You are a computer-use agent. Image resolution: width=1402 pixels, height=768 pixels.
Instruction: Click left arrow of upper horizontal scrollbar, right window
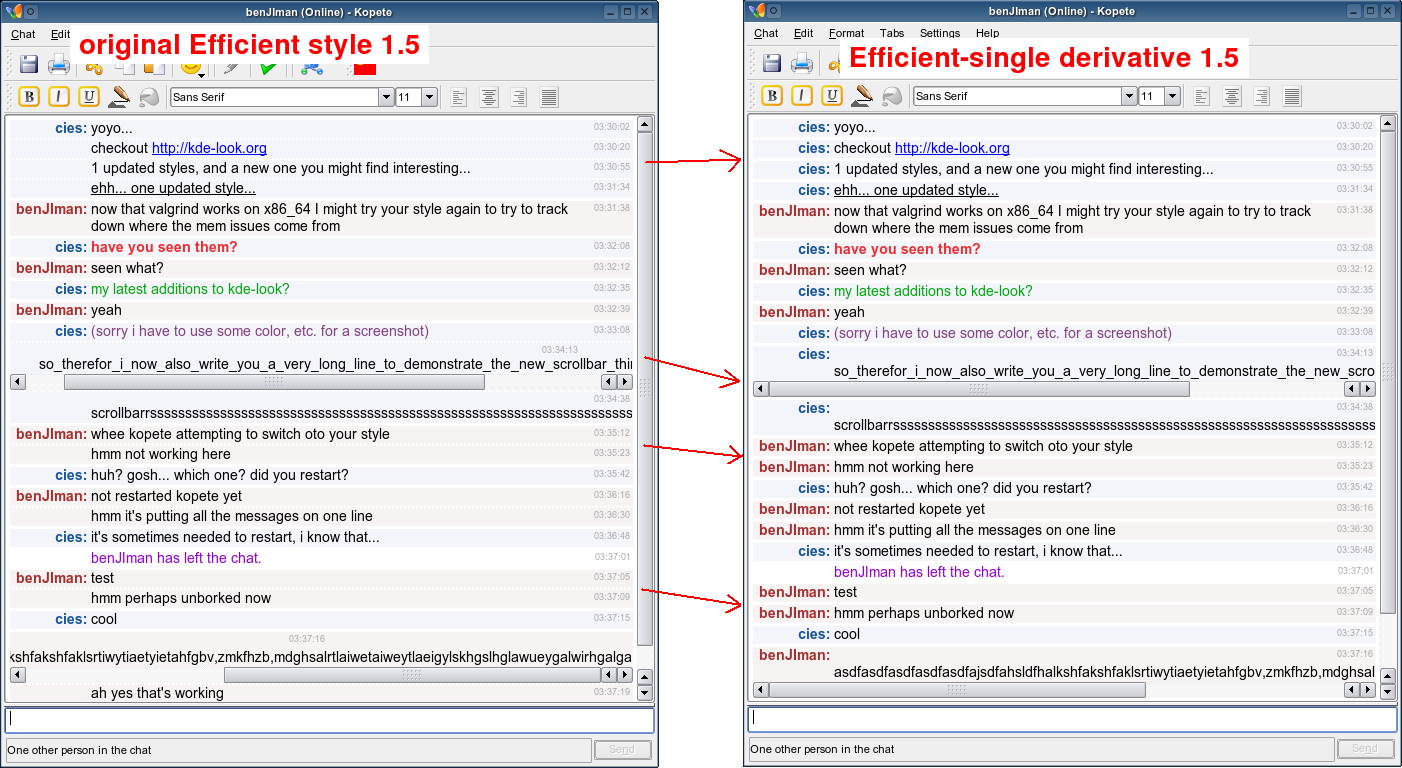(761, 388)
